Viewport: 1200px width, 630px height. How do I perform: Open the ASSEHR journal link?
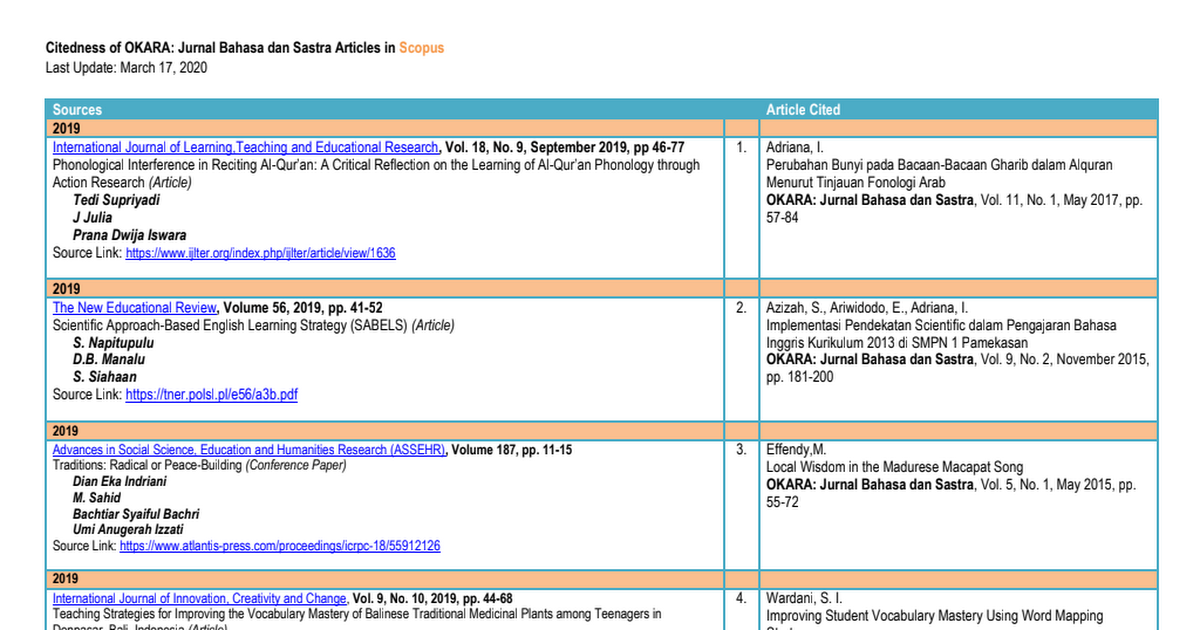(249, 450)
